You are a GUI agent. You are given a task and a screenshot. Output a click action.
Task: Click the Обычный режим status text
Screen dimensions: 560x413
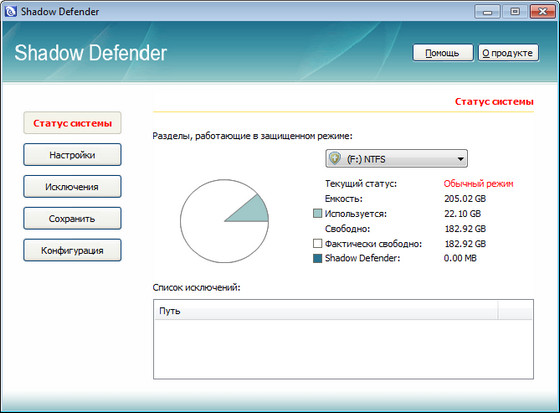click(478, 184)
